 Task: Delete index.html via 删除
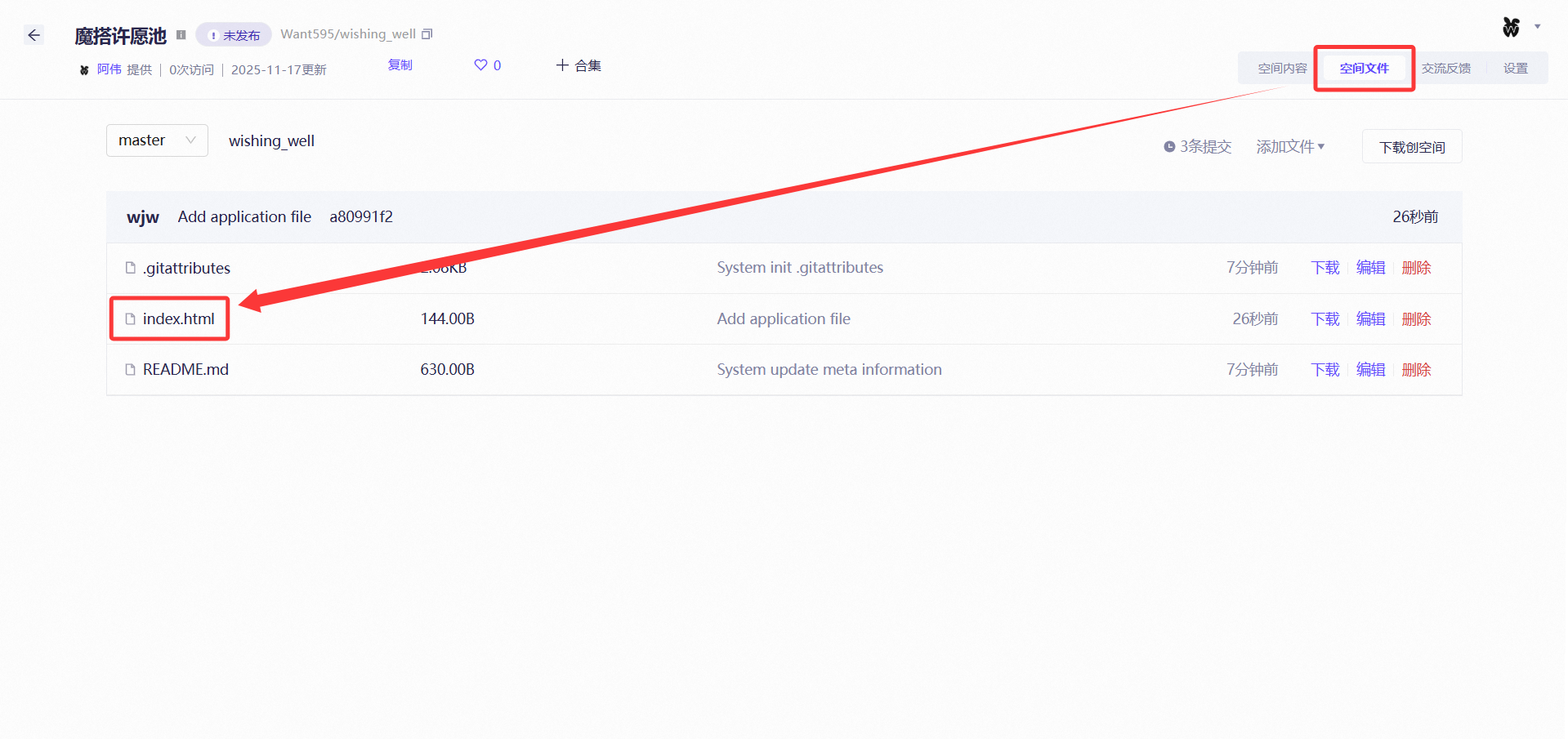coord(1417,319)
